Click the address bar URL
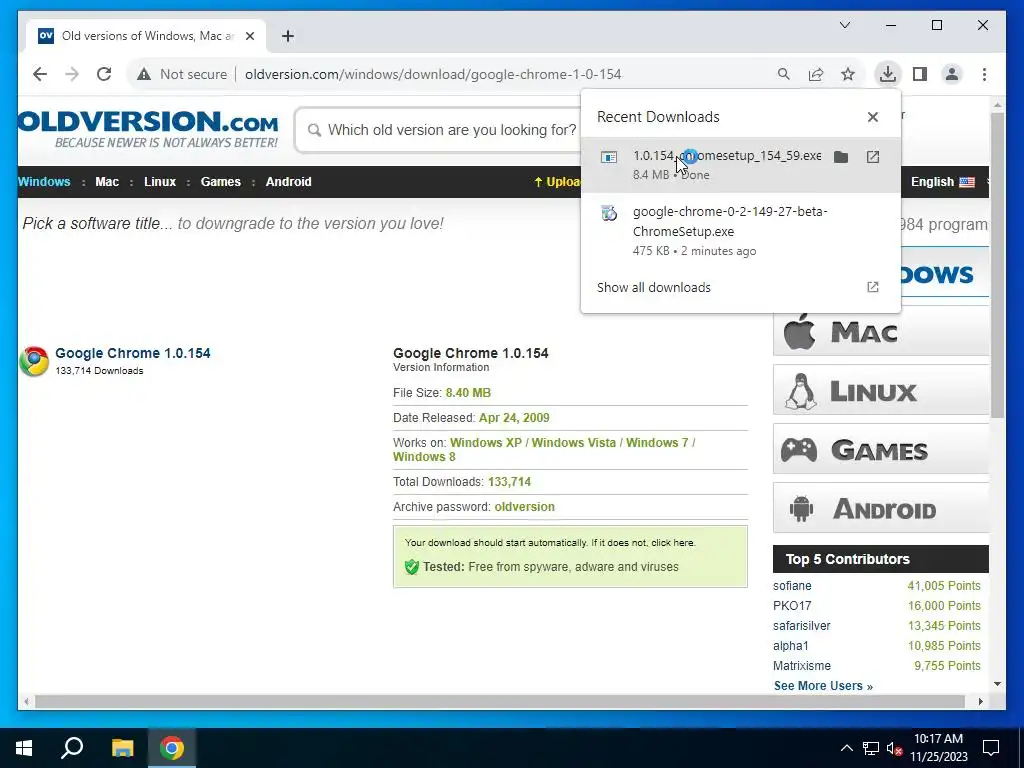The width and height of the screenshot is (1024, 768). 433,74
